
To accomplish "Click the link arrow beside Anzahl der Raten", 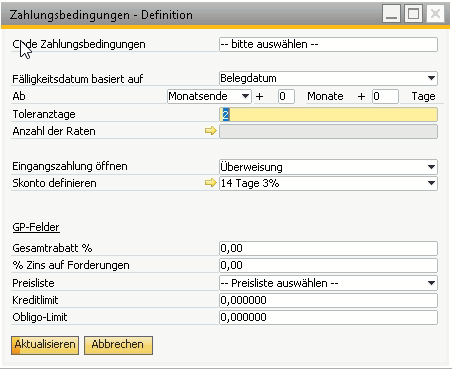I will 211,131.
